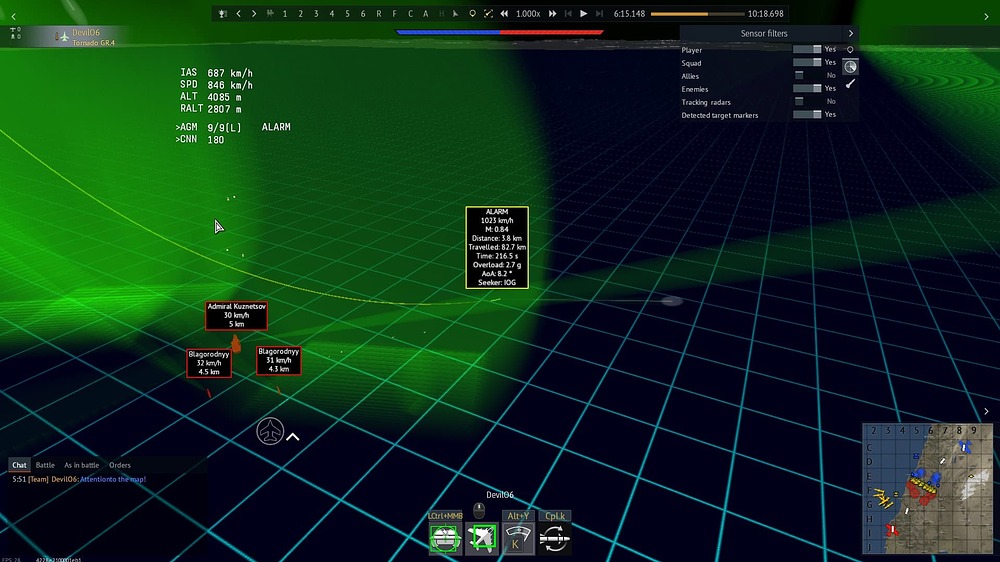Jump to next marker in replay
1000x562 pixels.
tap(599, 13)
